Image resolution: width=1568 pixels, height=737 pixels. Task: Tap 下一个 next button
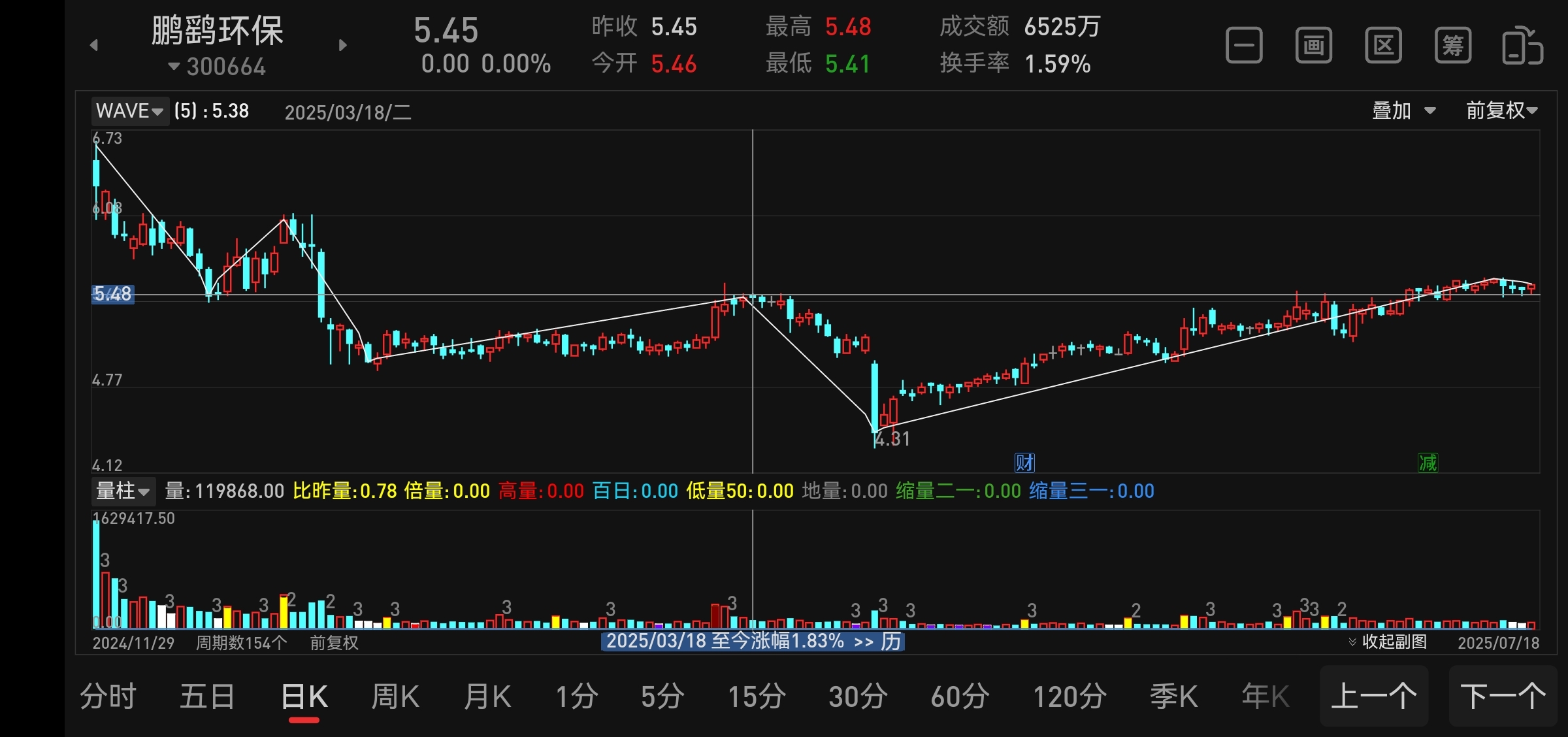[1503, 696]
